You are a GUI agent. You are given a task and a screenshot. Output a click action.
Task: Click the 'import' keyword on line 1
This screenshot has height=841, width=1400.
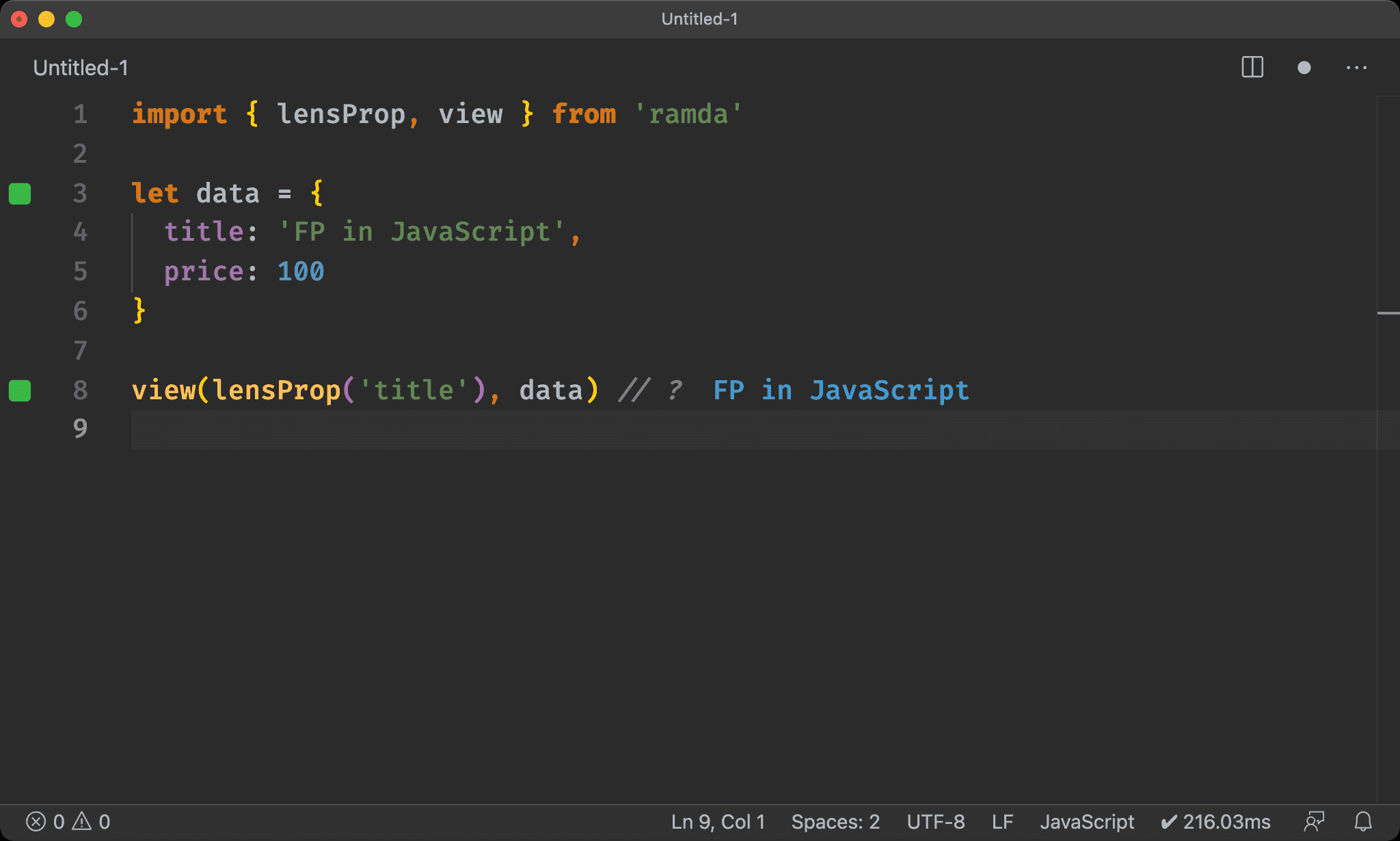click(179, 114)
